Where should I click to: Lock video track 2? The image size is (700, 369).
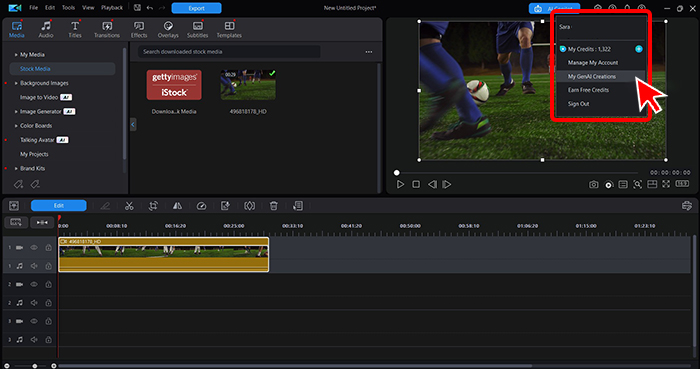49,284
